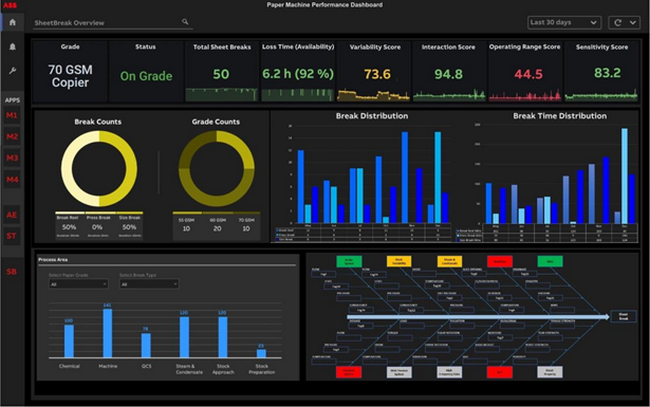Open the Select Break Type dropdown

pos(149,284)
